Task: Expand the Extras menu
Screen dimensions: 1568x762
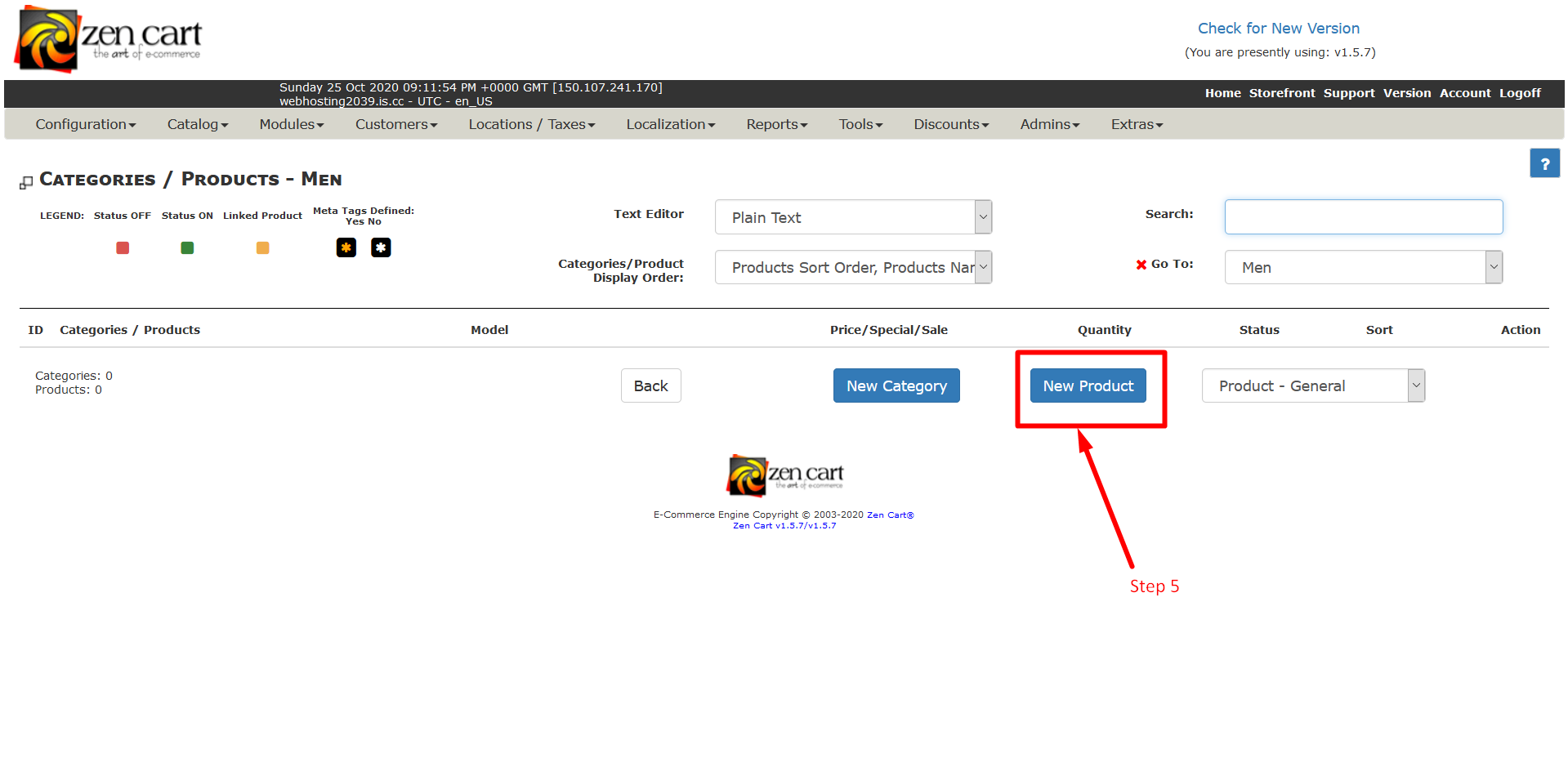Action: 1137,124
